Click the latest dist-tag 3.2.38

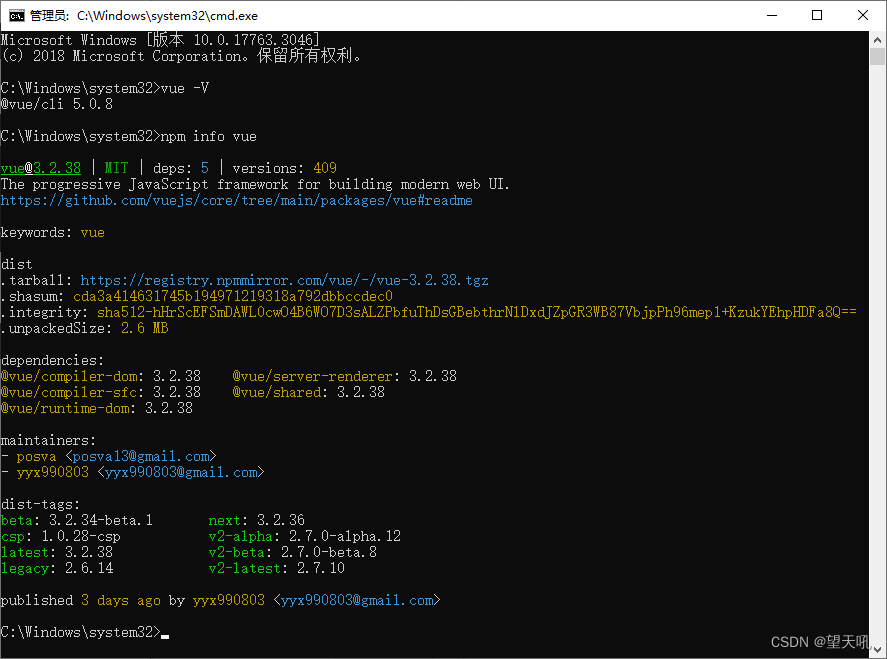(57, 552)
